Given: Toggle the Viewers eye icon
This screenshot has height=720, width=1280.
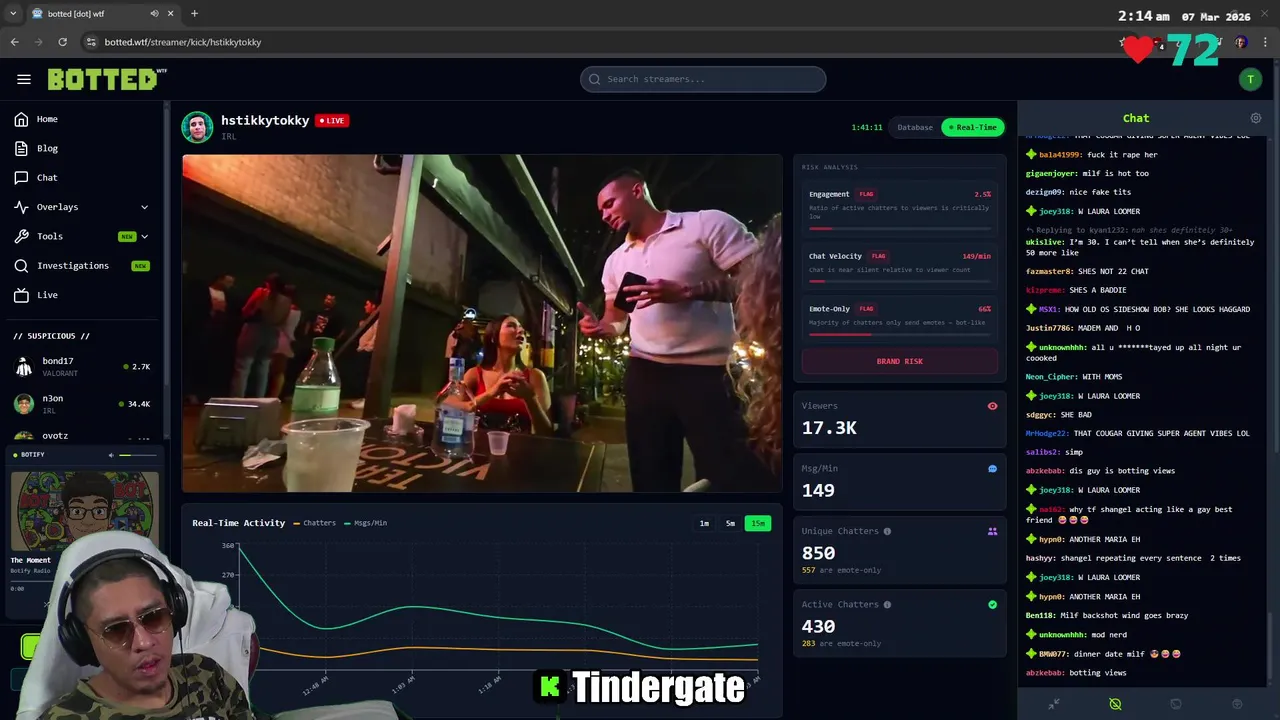Looking at the screenshot, I should 992,406.
